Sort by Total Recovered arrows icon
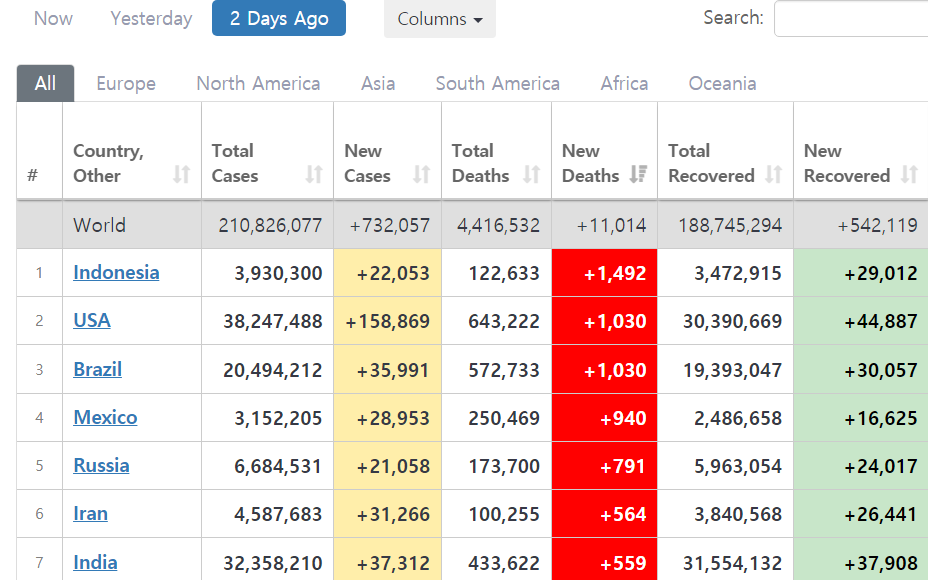 tap(774, 175)
